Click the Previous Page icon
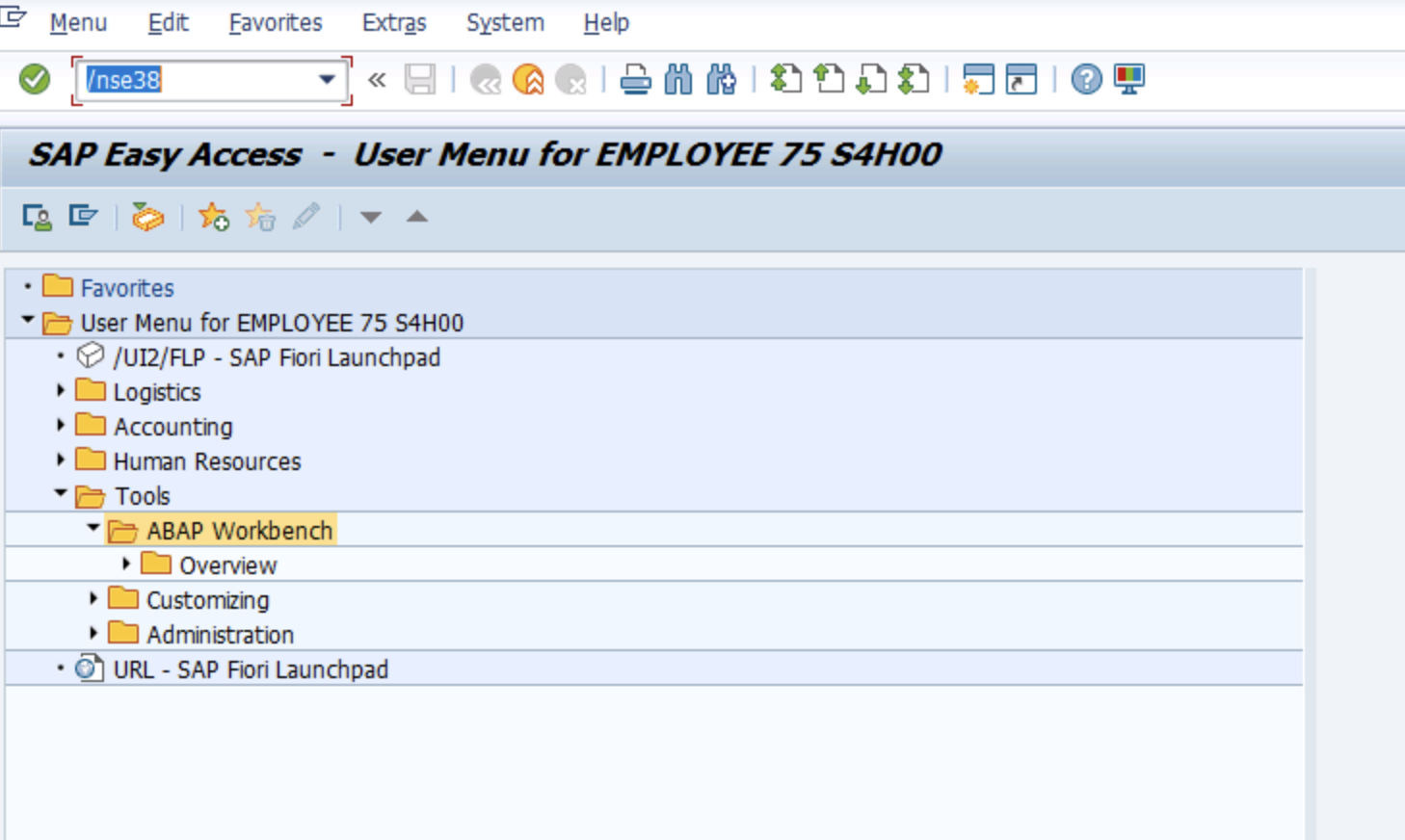Screen dimensions: 1405x840 coord(829,79)
